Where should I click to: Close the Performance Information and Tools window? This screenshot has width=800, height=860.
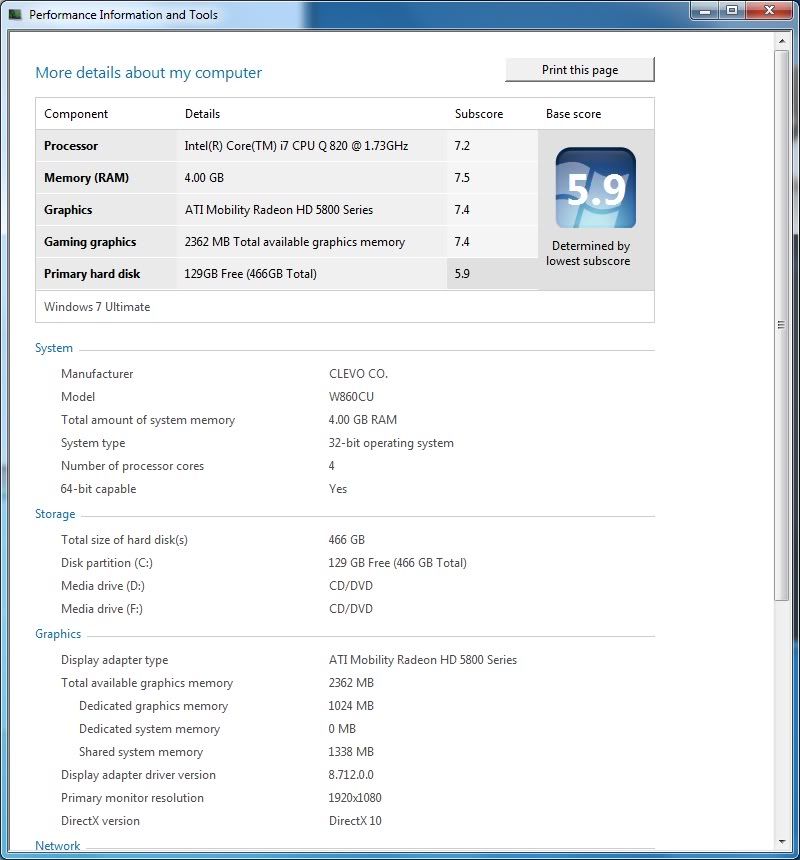click(x=769, y=10)
